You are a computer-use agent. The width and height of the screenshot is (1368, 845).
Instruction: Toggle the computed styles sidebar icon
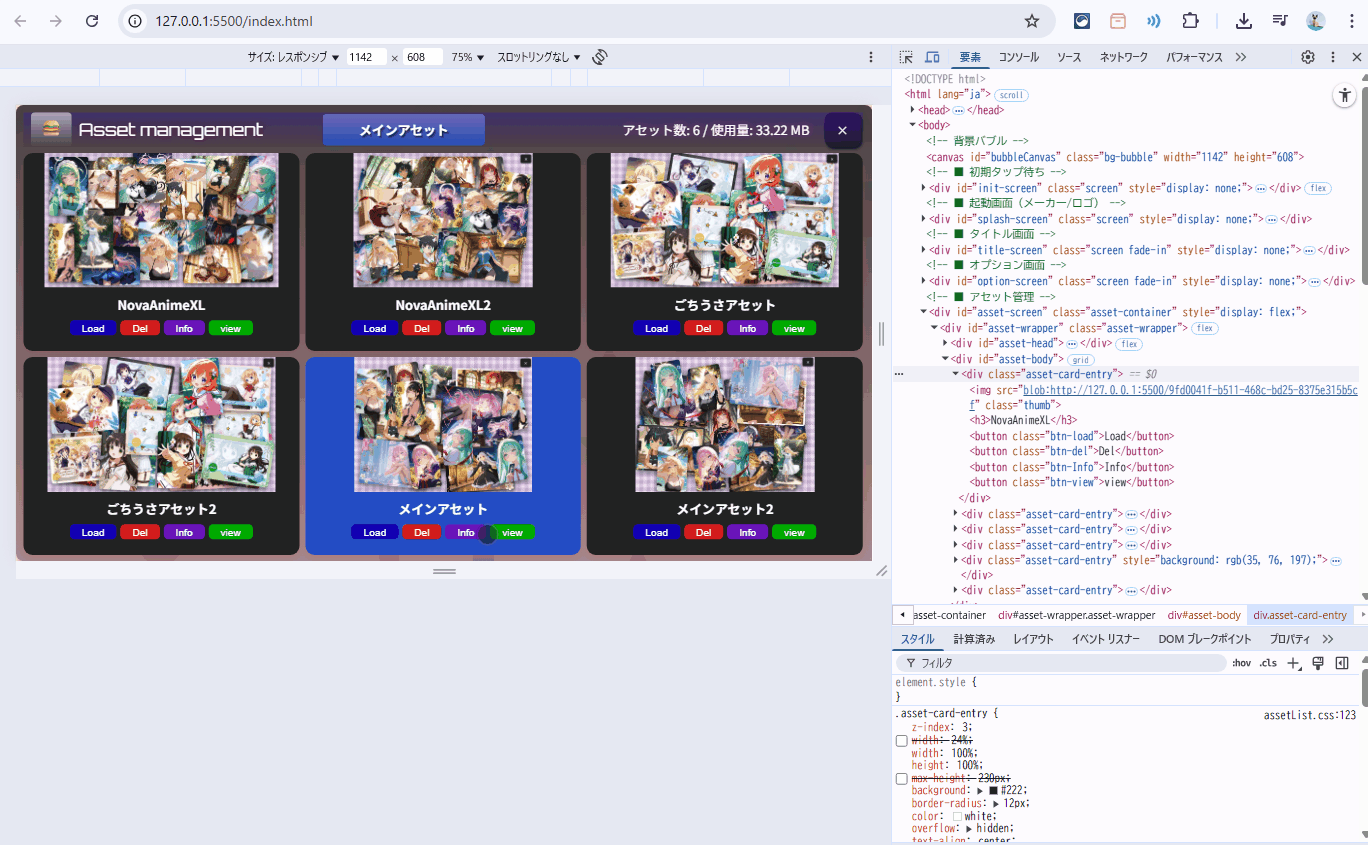coord(1342,663)
